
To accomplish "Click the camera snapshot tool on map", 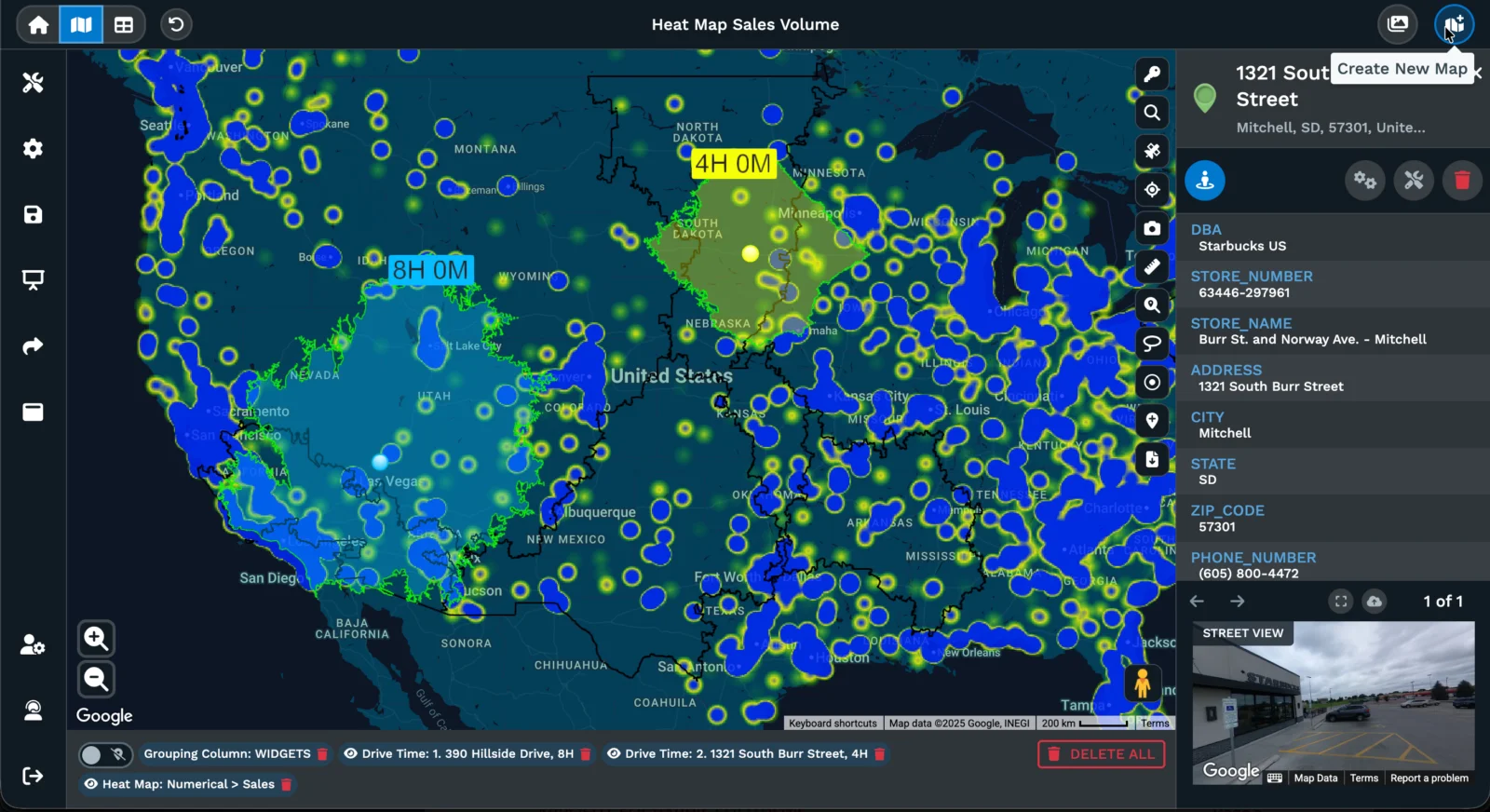I will pos(1152,228).
